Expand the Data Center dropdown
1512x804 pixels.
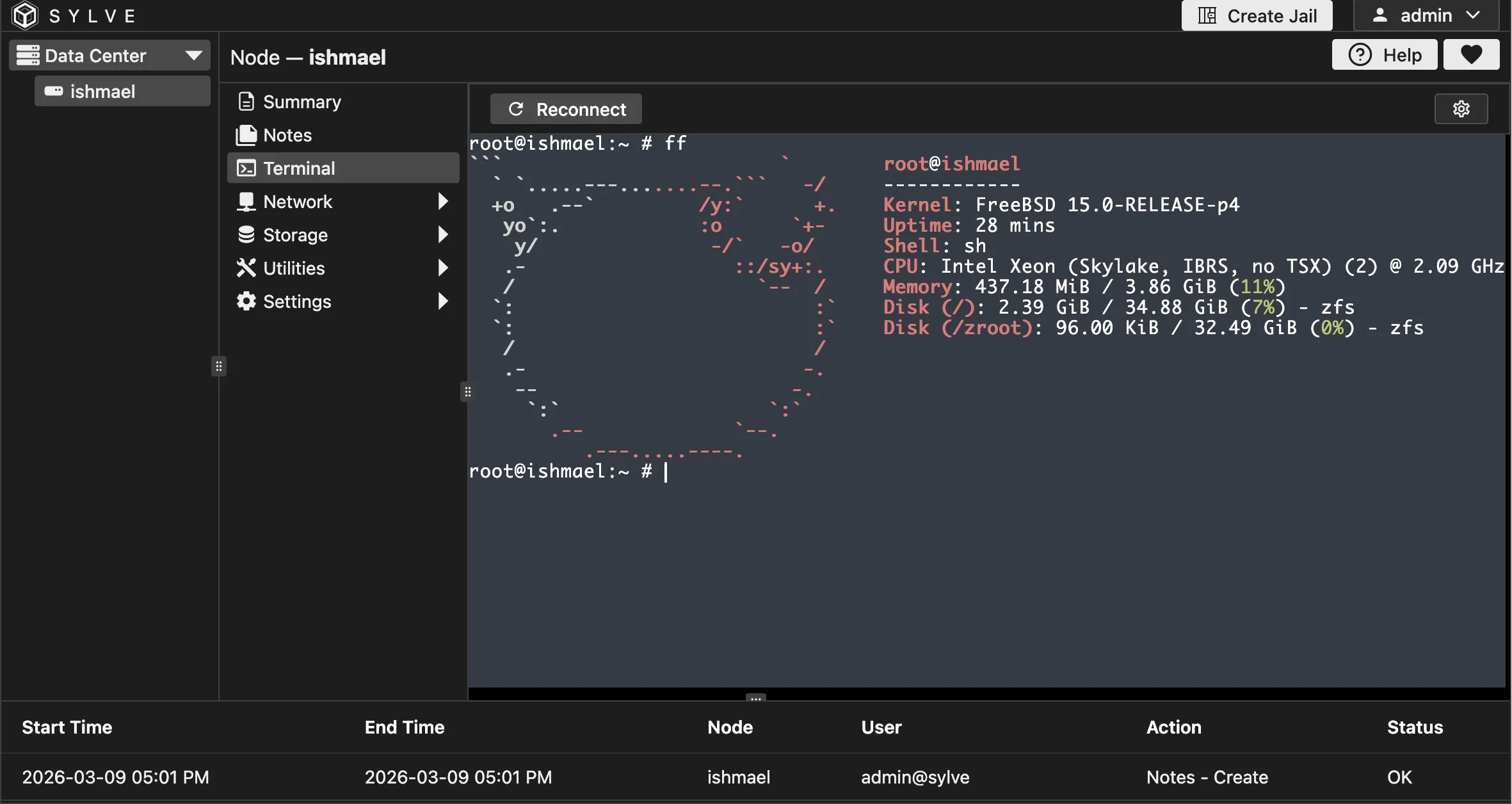[x=193, y=55]
